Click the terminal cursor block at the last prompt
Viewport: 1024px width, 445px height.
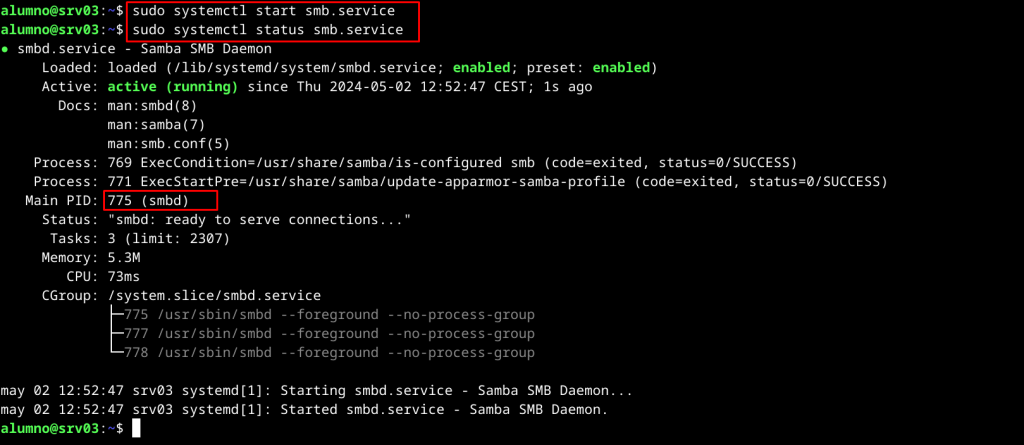135,428
